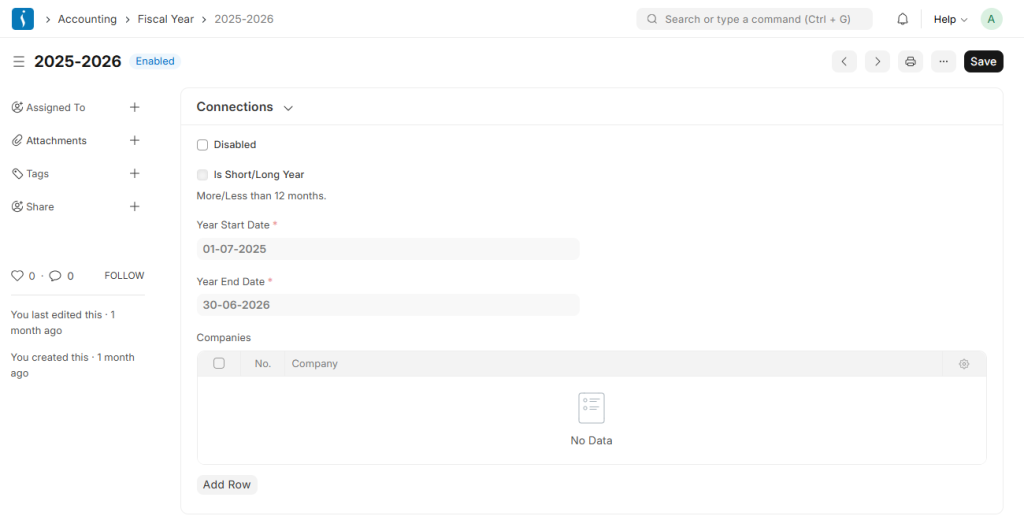This screenshot has width=1024, height=516.
Task: Click the Connections section heading
Action: (x=234, y=107)
